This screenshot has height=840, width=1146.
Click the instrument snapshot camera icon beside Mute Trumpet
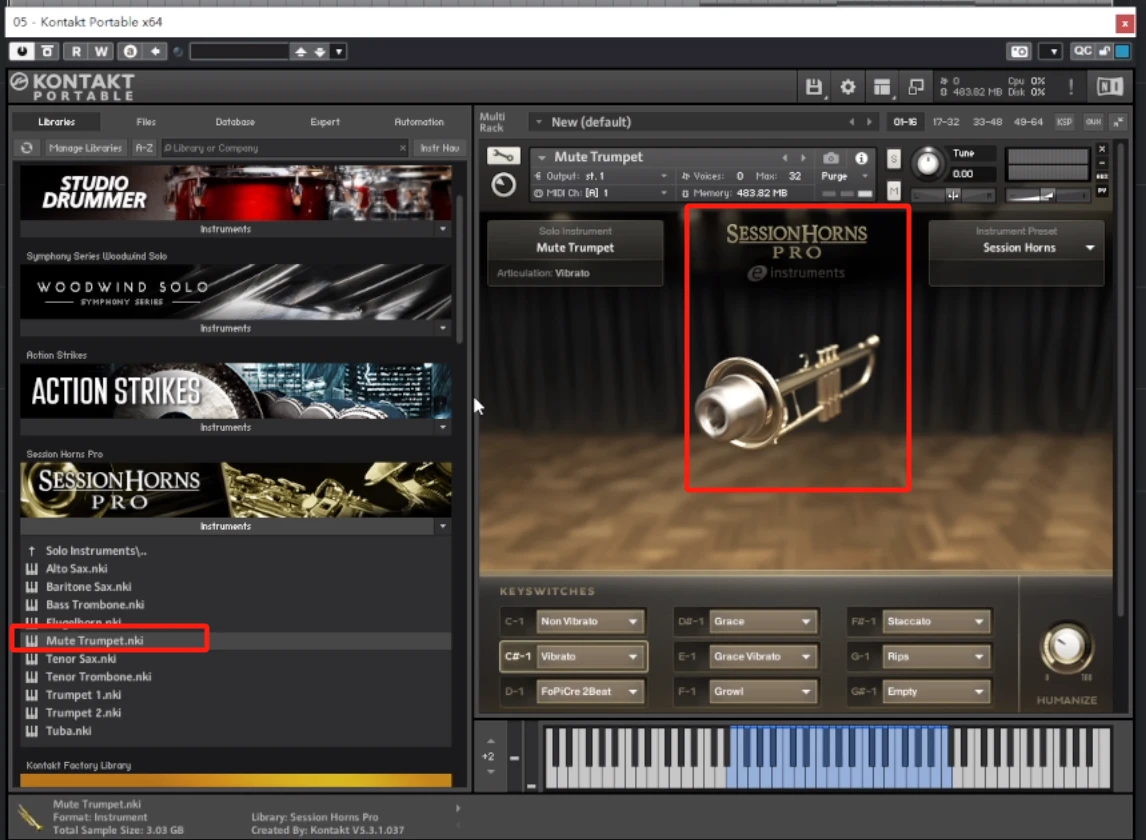831,157
